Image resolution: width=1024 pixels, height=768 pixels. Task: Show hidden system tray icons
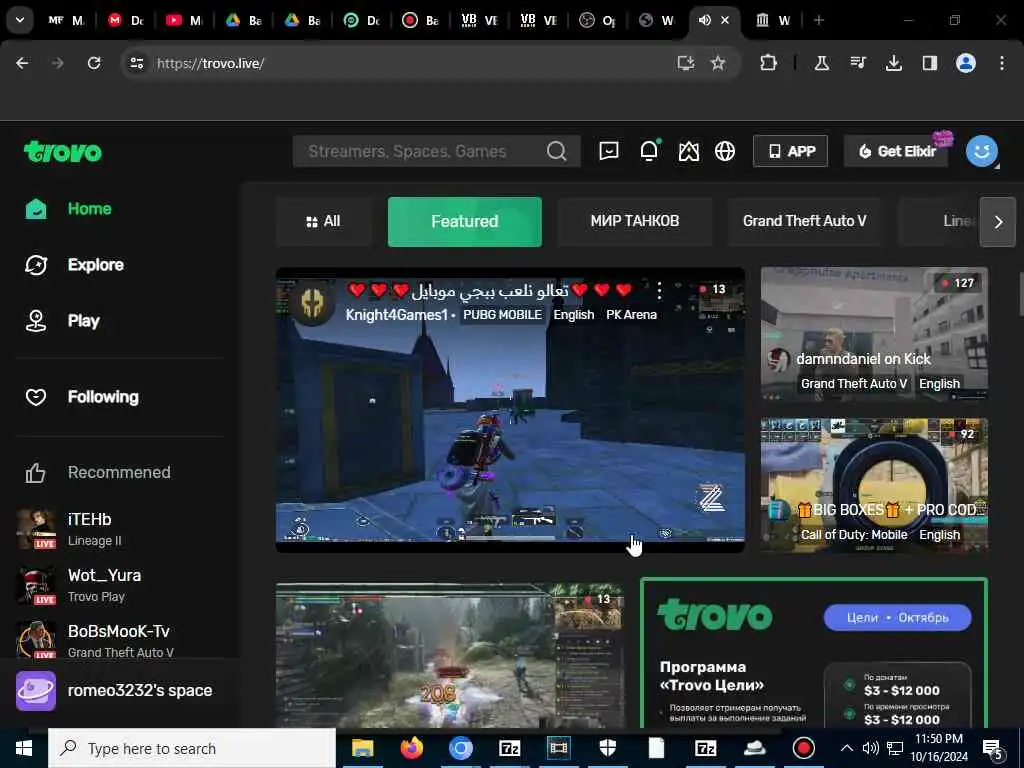[846, 748]
